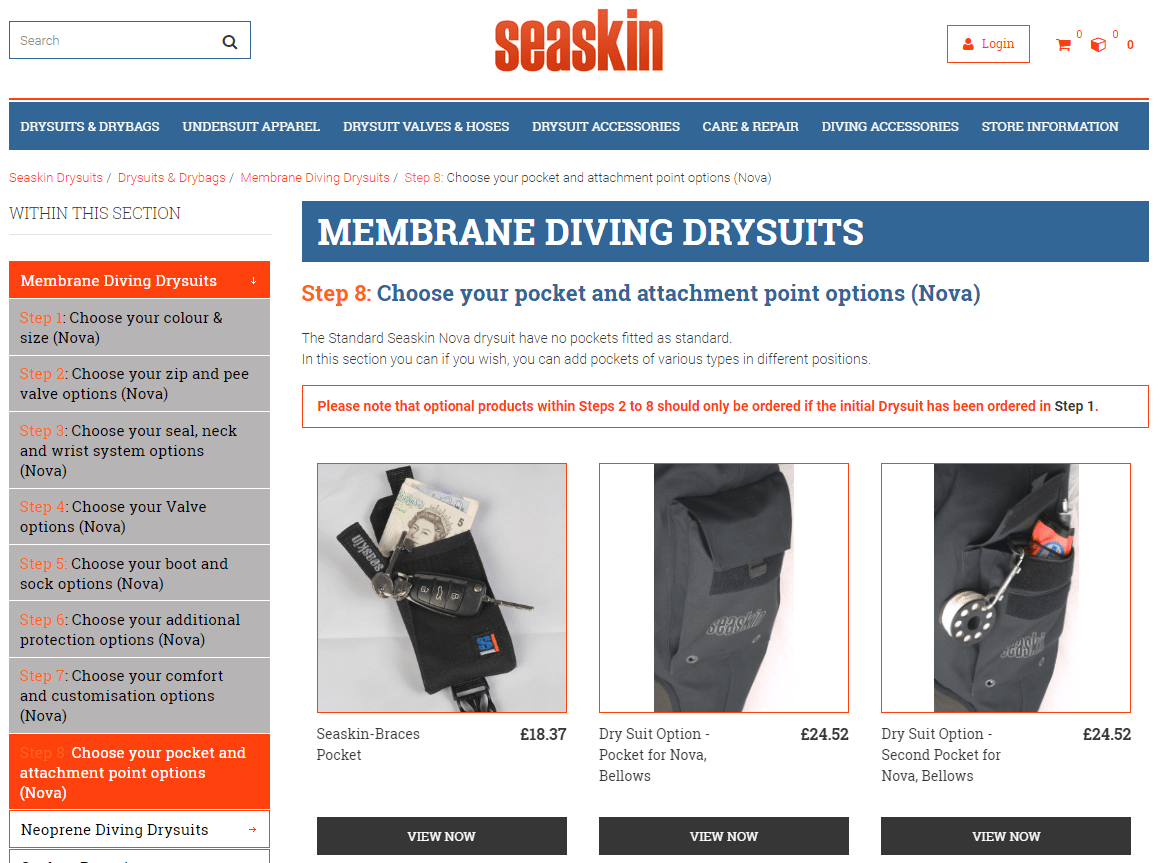Image resolution: width=1160 pixels, height=863 pixels.
Task: Open Drysuit Valves & Hoses menu
Action: click(x=426, y=126)
